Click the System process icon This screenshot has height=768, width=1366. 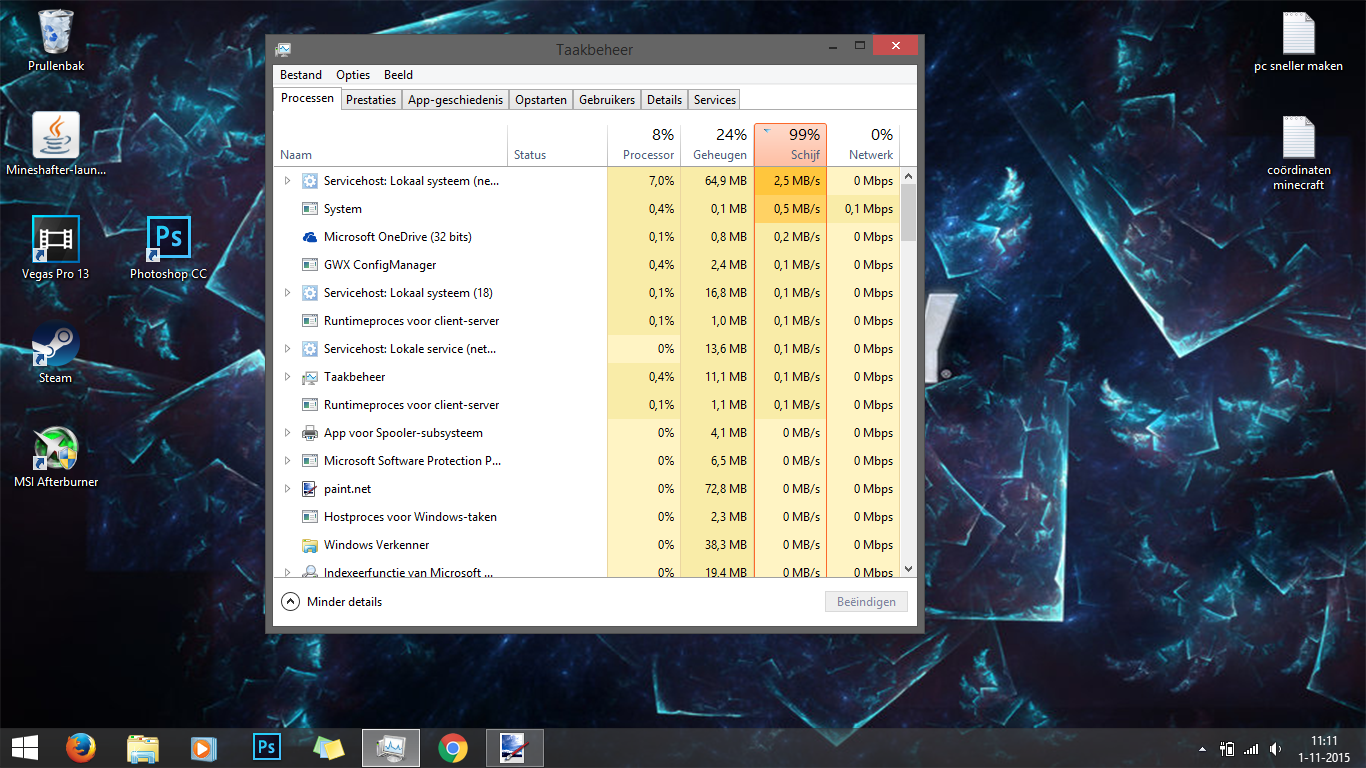click(x=310, y=209)
